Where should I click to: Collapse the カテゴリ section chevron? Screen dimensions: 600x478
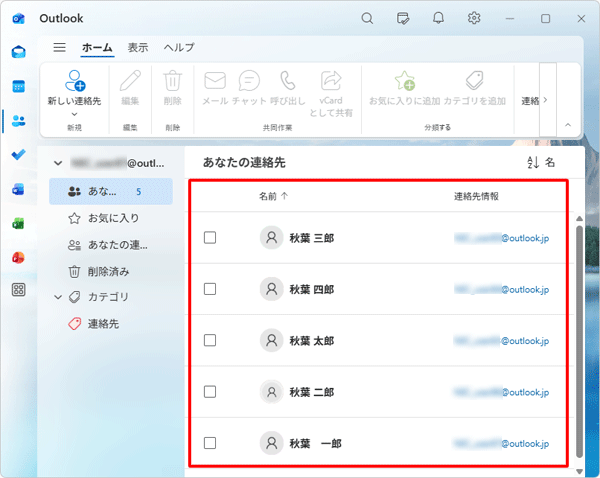click(58, 297)
